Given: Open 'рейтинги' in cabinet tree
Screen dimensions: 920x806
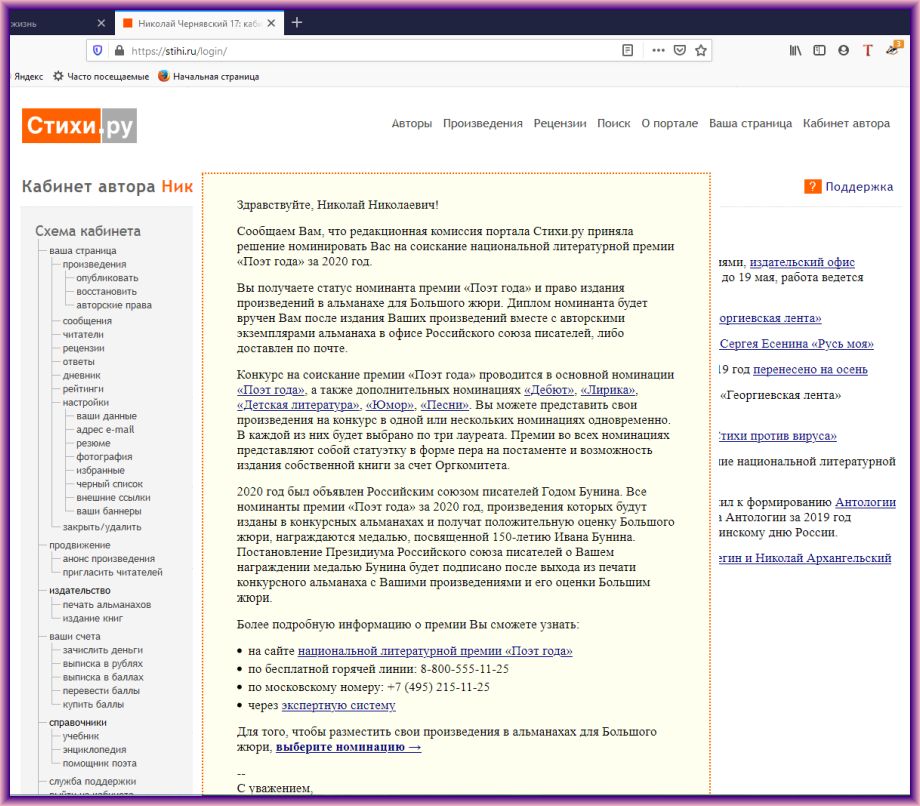Looking at the screenshot, I should (x=83, y=388).
